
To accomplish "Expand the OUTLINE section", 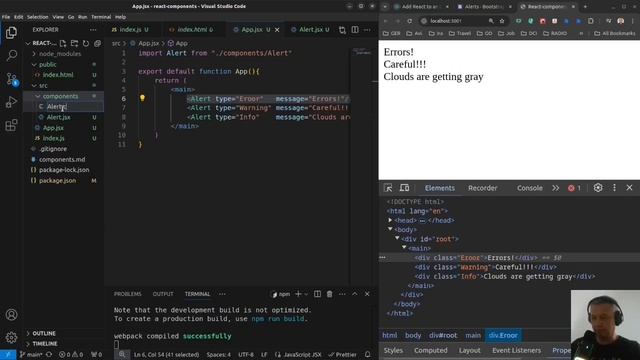I will 28,333.
